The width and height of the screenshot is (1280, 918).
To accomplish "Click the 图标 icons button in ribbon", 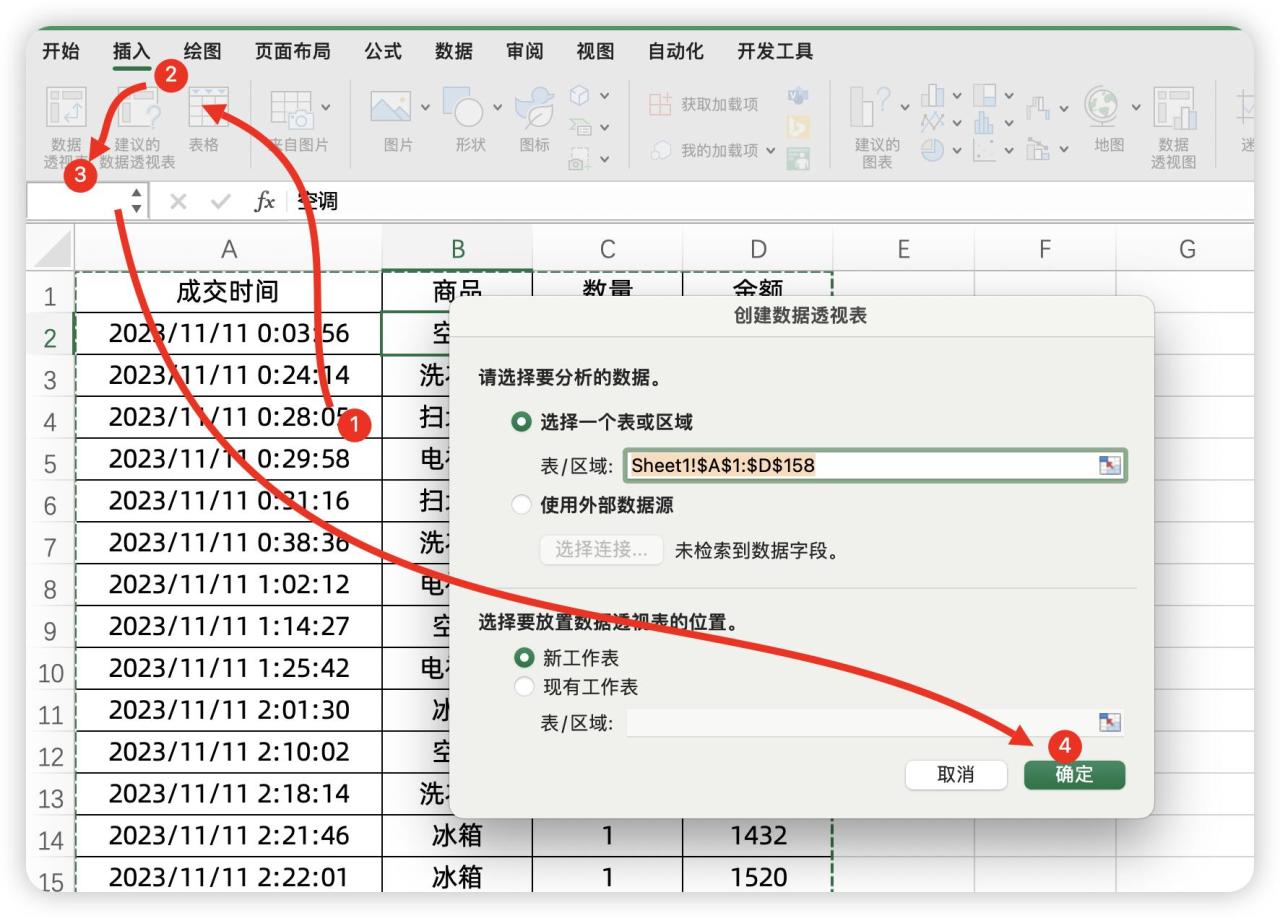I will click(535, 108).
